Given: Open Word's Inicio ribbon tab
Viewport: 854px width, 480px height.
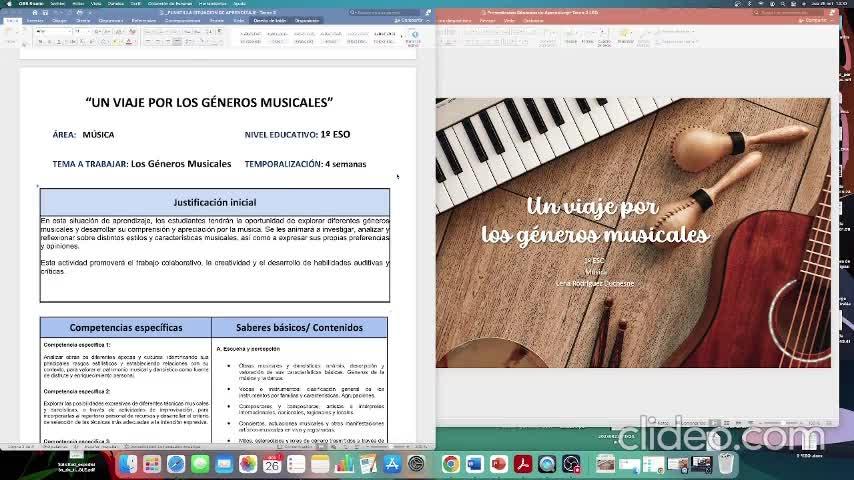Looking at the screenshot, I should (x=12, y=21).
